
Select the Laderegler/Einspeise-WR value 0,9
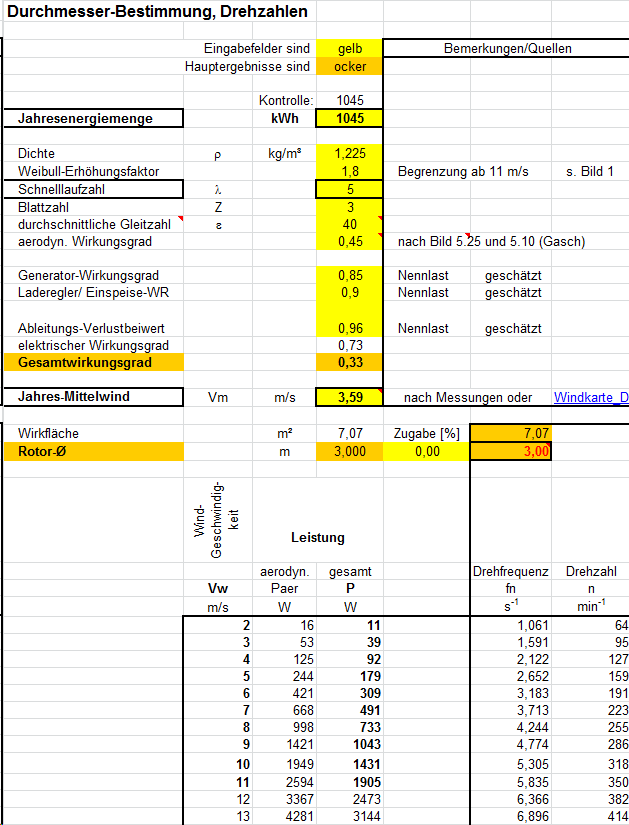[350, 293]
